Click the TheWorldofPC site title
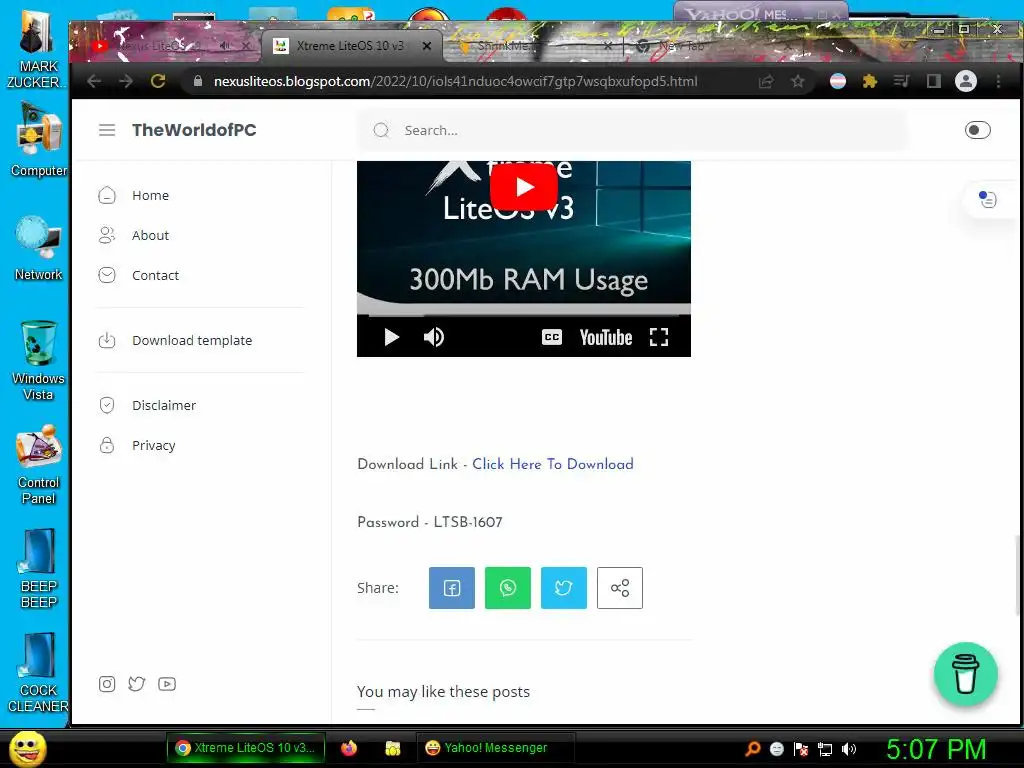This screenshot has height=768, width=1024. click(194, 130)
